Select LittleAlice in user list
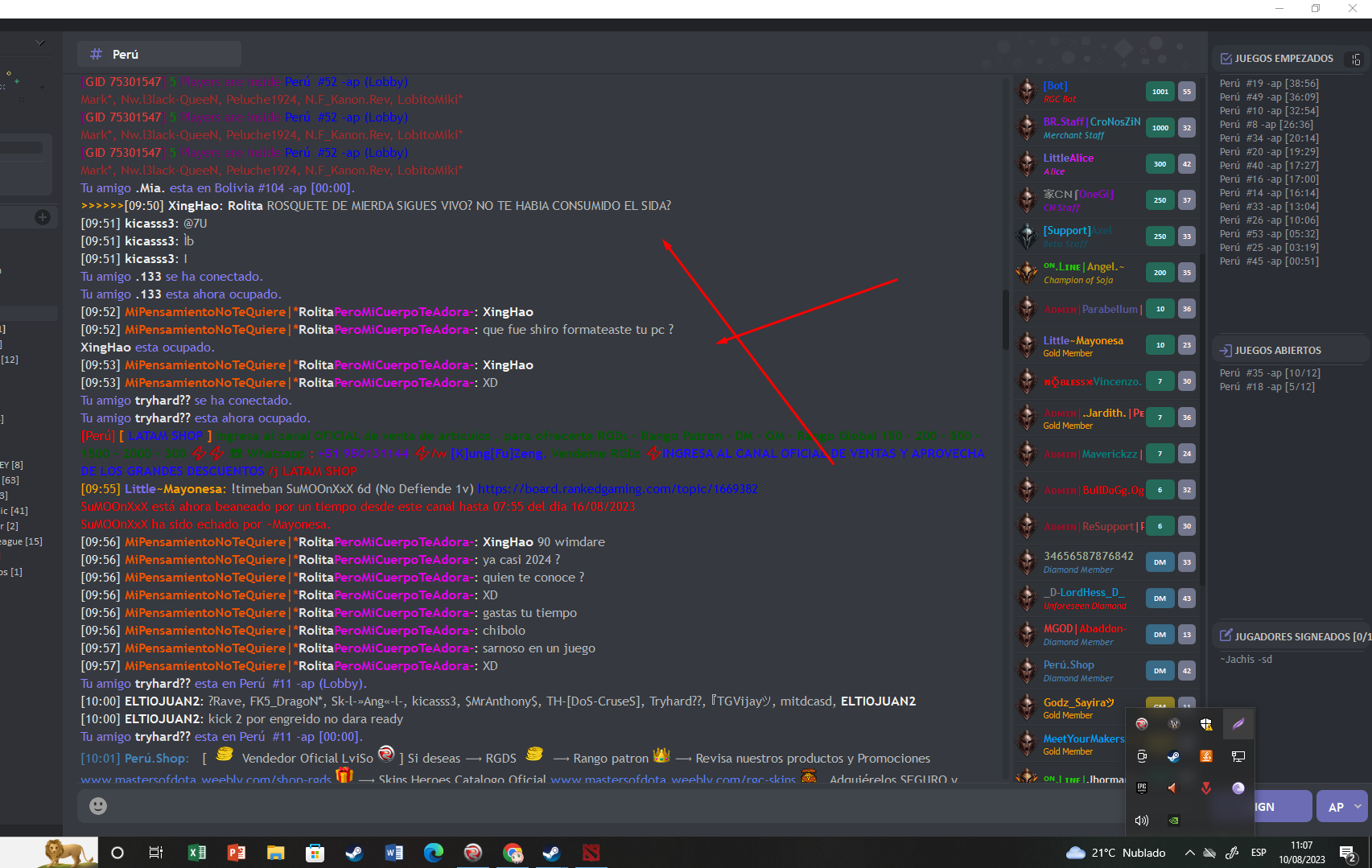Image resolution: width=1372 pixels, height=868 pixels. coord(1106,164)
